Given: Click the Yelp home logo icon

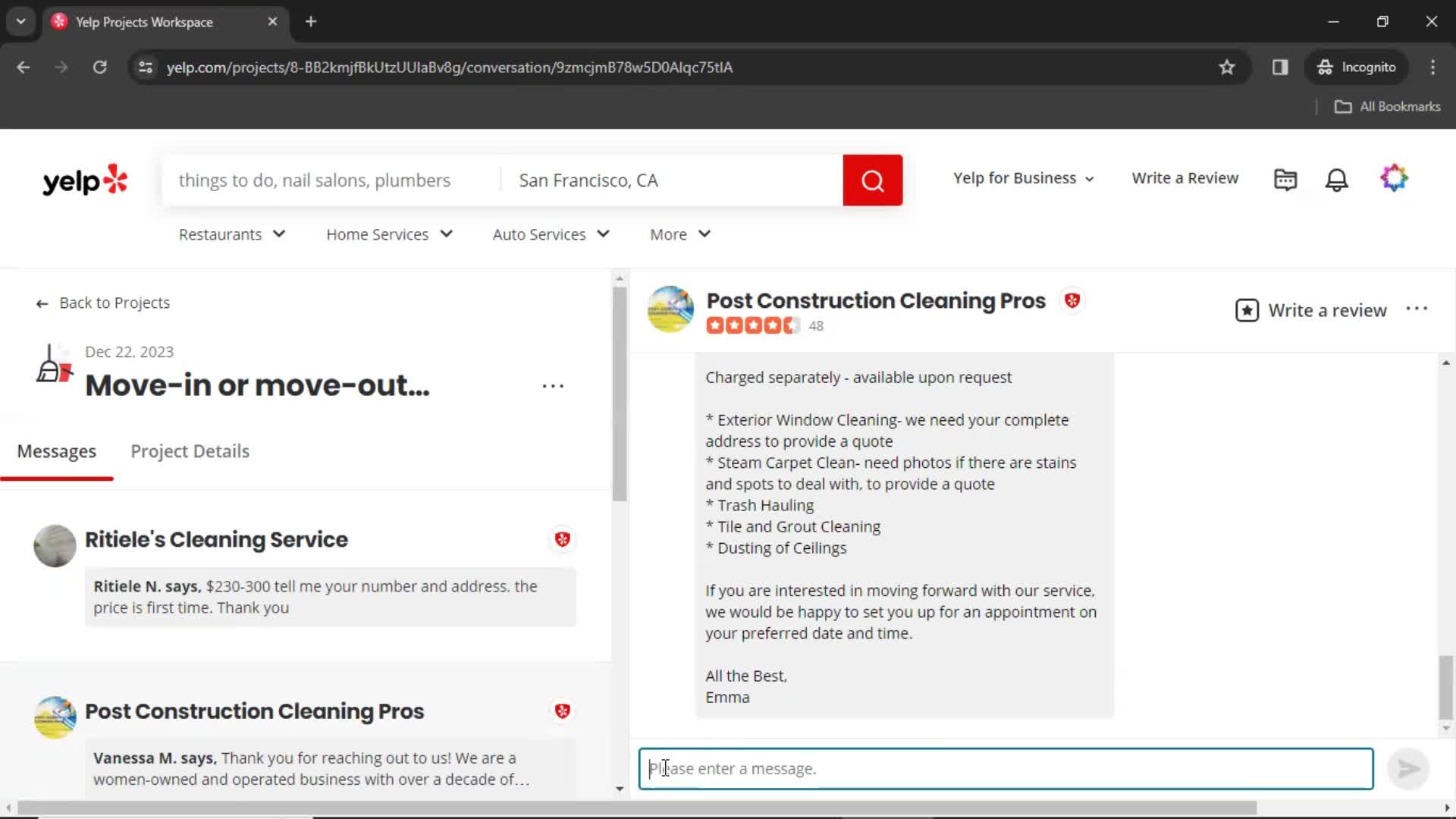Looking at the screenshot, I should click(85, 180).
